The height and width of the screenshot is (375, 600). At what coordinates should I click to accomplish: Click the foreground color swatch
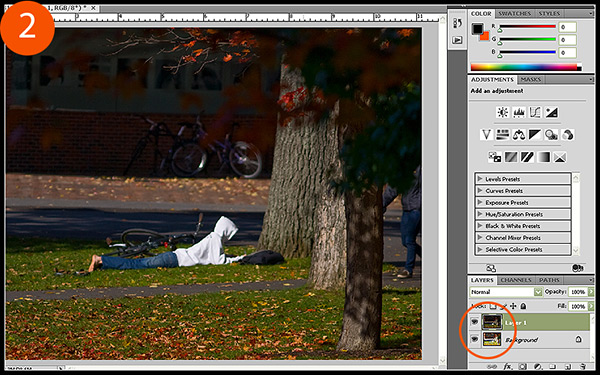[477, 29]
